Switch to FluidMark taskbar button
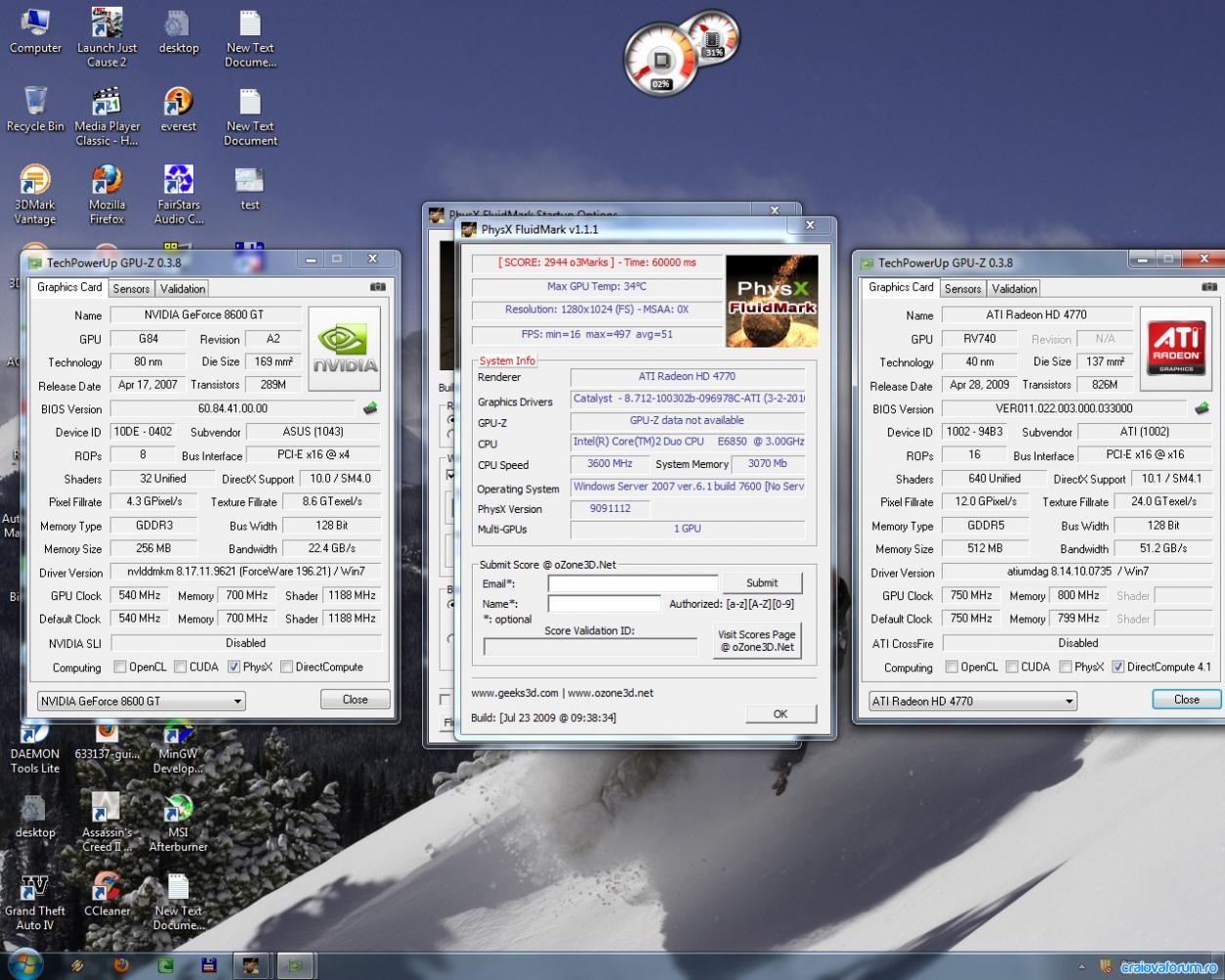Screen dimensions: 1225x980 click(251, 965)
